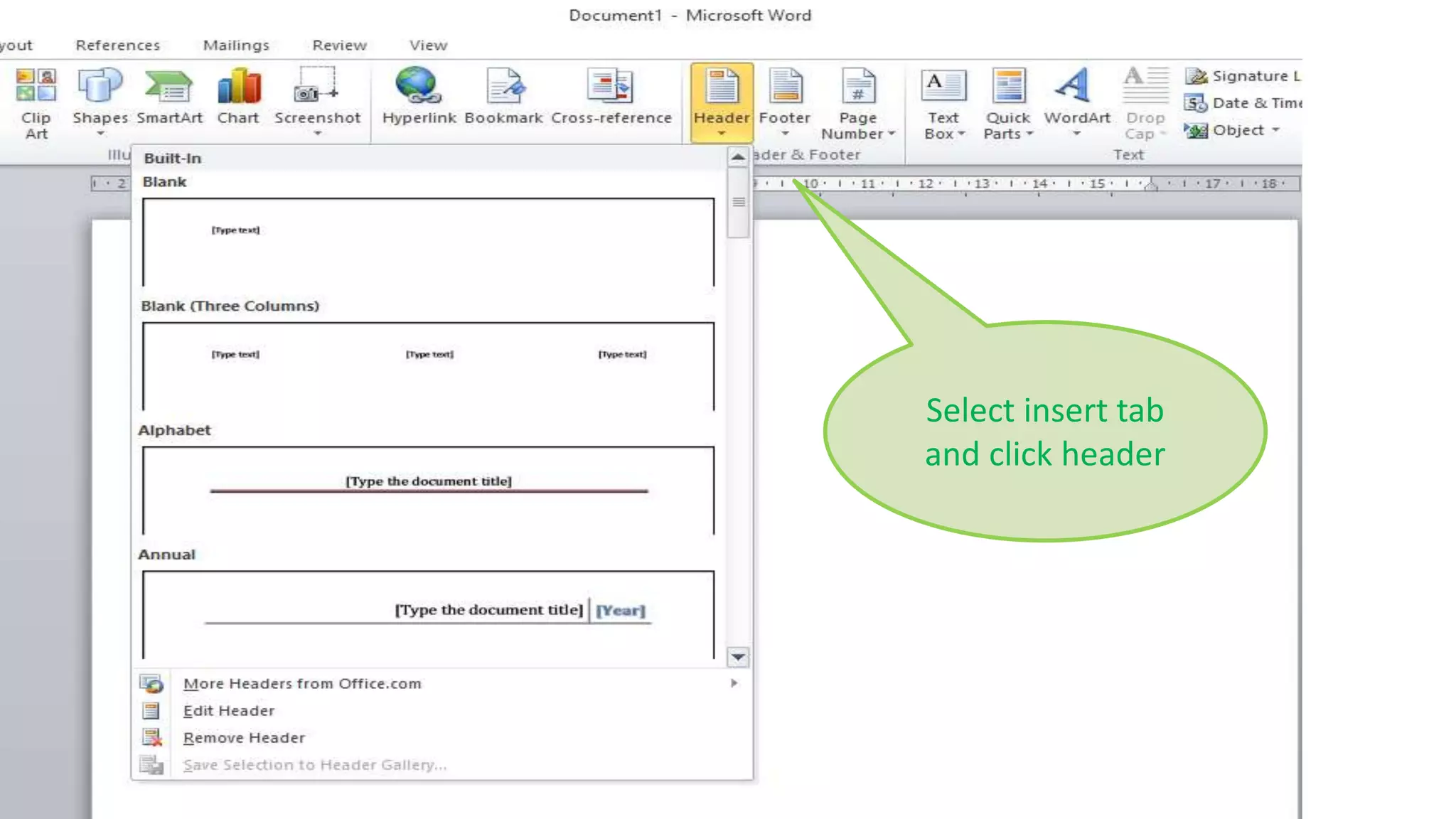Insert a Signature Line
Image resolution: width=1456 pixels, height=819 pixels.
(1197, 76)
